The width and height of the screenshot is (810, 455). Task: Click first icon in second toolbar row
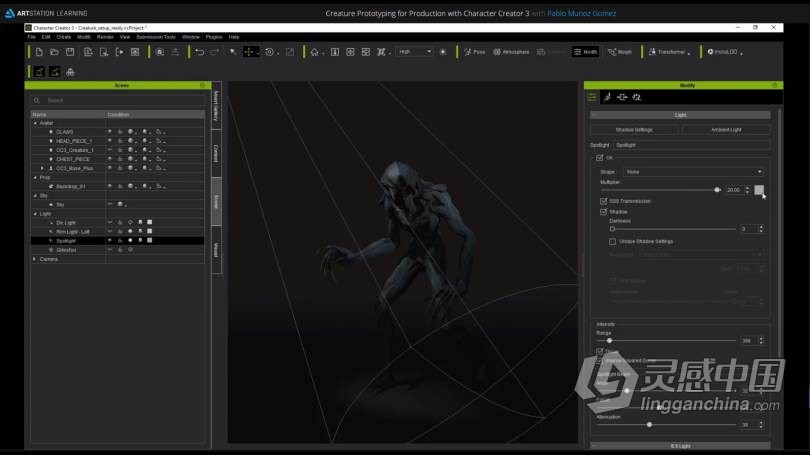(x=39, y=72)
